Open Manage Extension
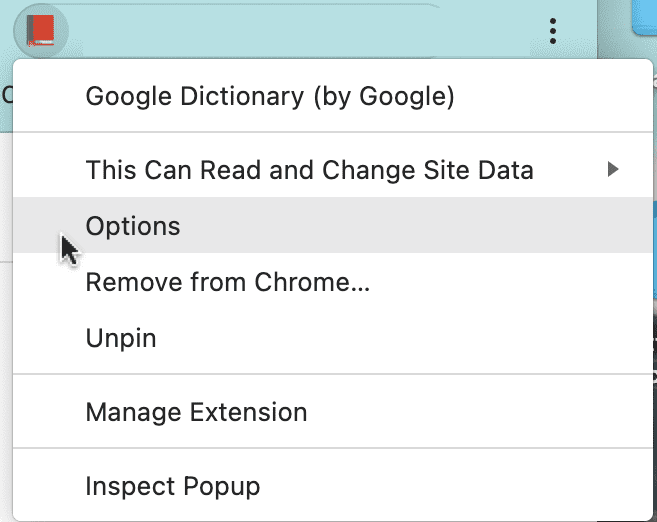 coord(196,412)
